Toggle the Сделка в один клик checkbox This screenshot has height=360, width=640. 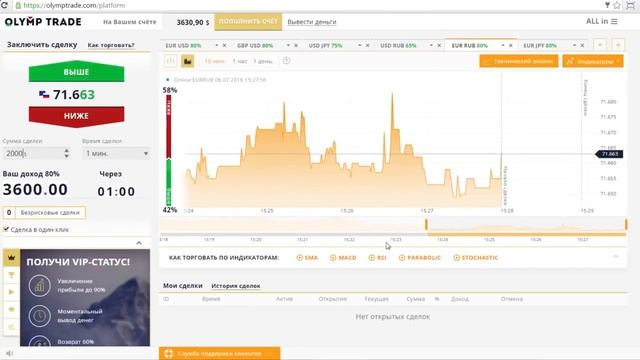coord(6,229)
